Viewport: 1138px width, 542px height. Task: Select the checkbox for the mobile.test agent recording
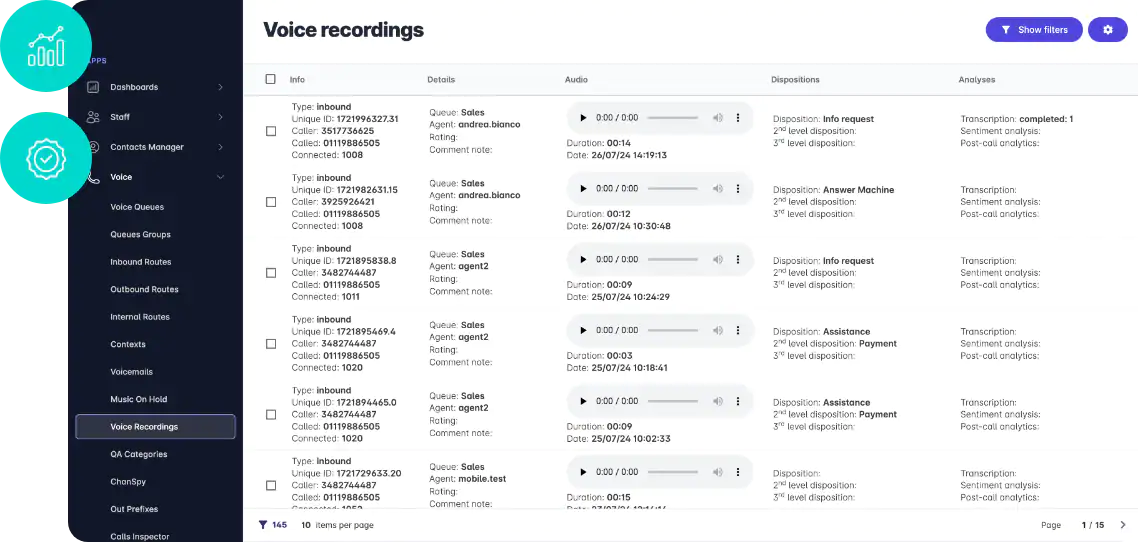(x=271, y=485)
